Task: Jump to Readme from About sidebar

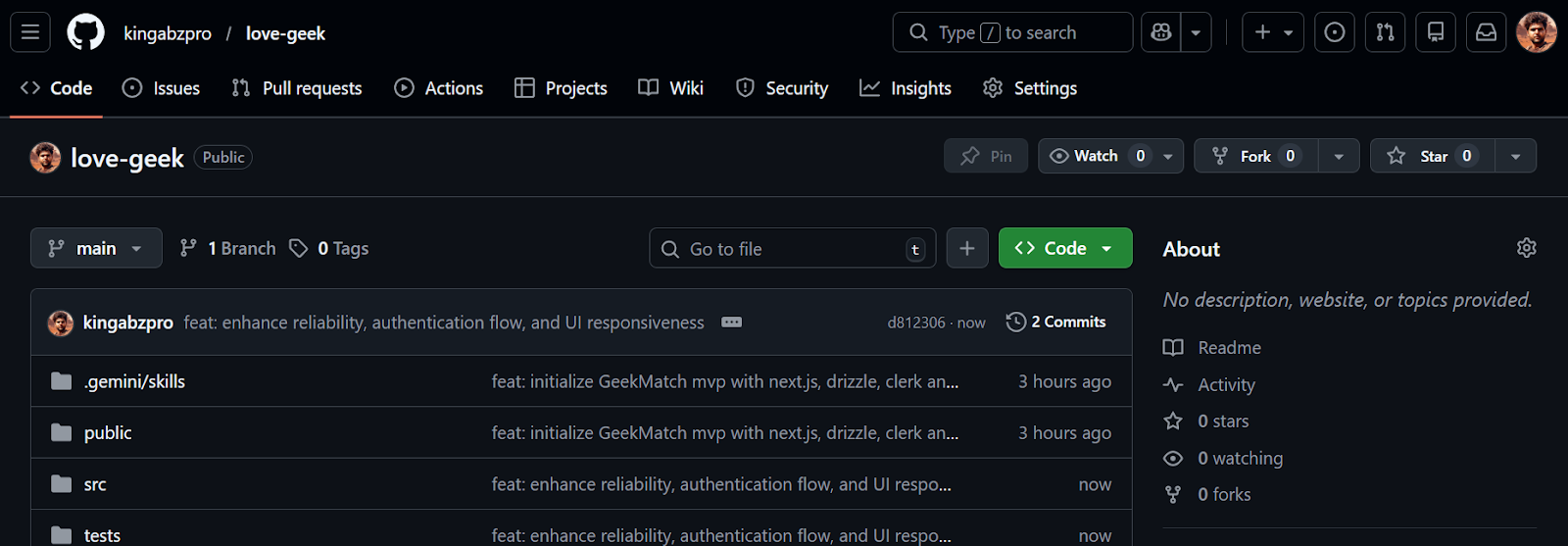Action: (x=1212, y=348)
